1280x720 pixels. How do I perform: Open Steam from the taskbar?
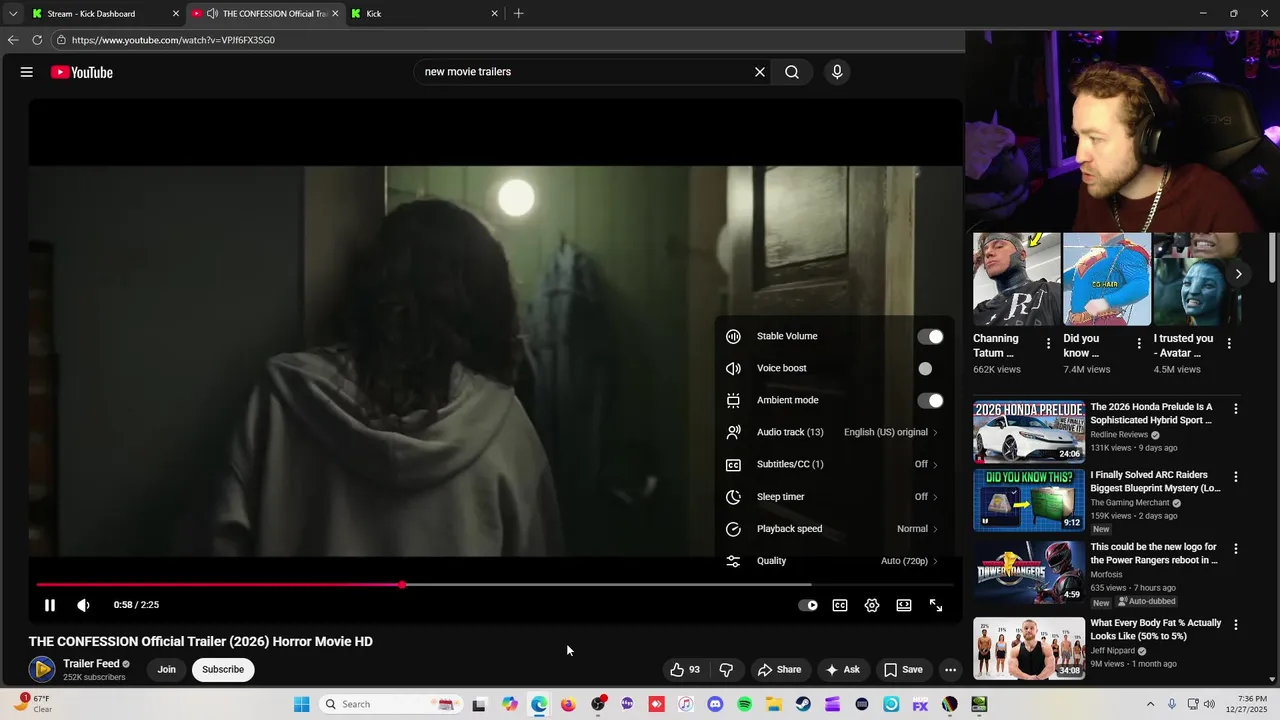803,704
